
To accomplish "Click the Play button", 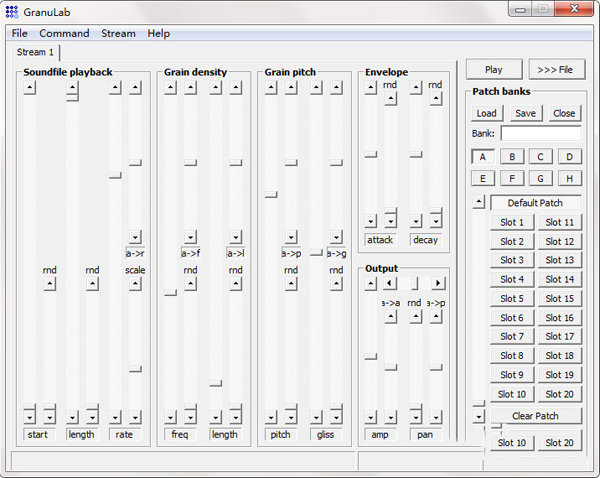I will coord(494,70).
